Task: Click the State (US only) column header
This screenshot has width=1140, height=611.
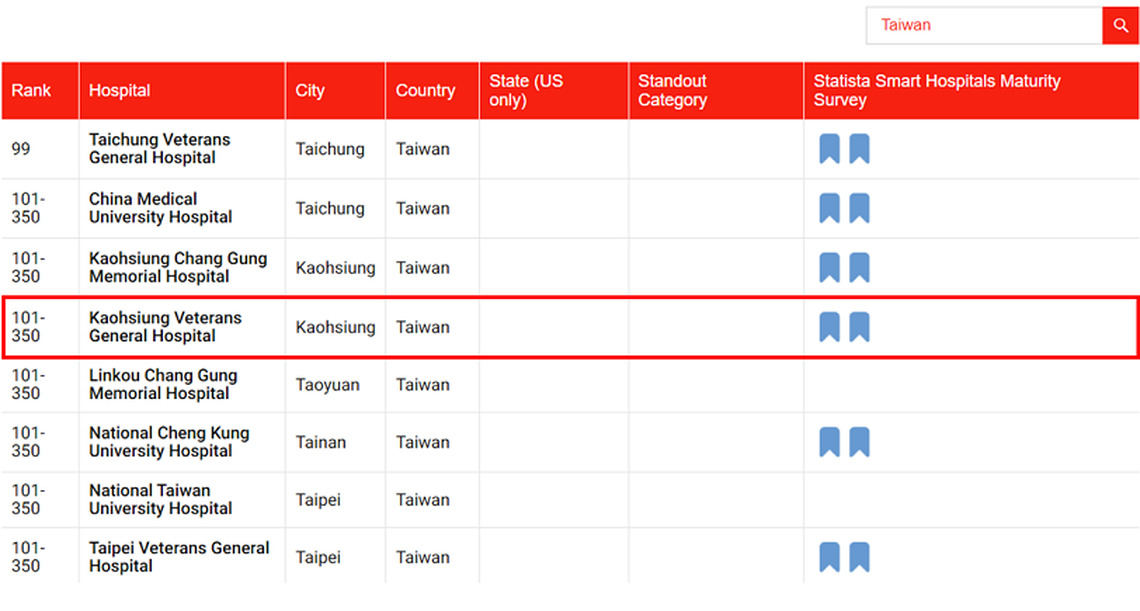Action: tap(553, 90)
